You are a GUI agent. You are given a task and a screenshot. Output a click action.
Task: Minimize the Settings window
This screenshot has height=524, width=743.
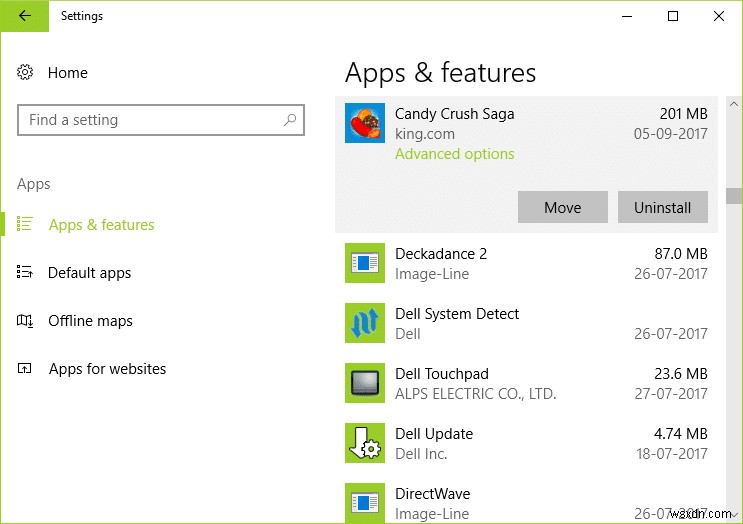click(x=627, y=16)
